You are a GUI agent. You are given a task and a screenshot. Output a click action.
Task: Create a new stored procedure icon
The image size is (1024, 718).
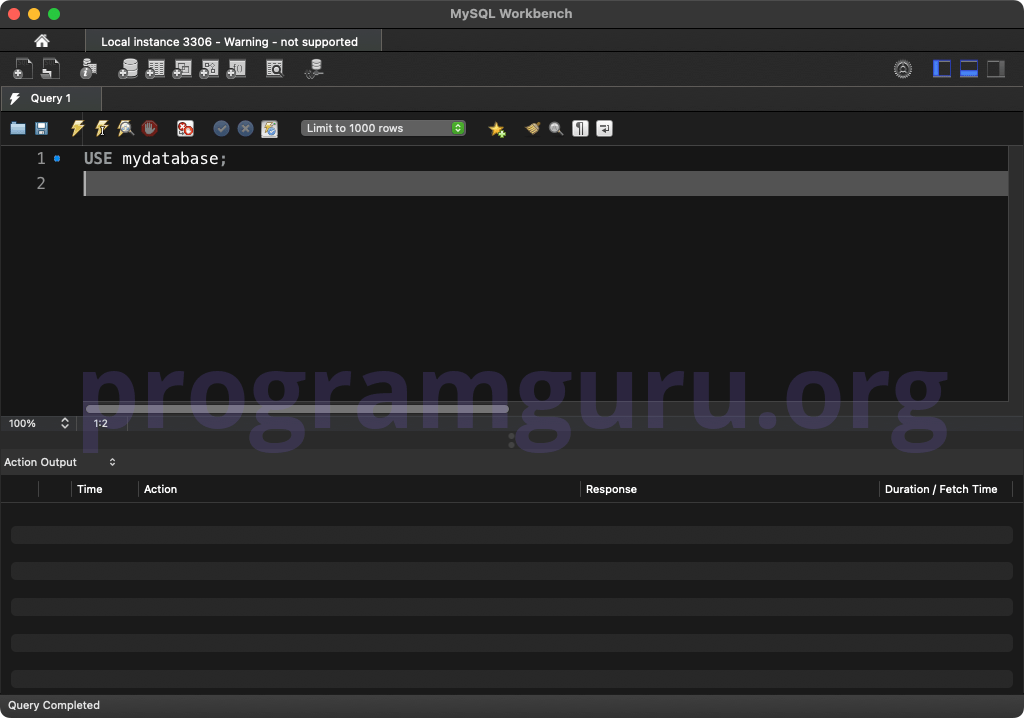209,69
